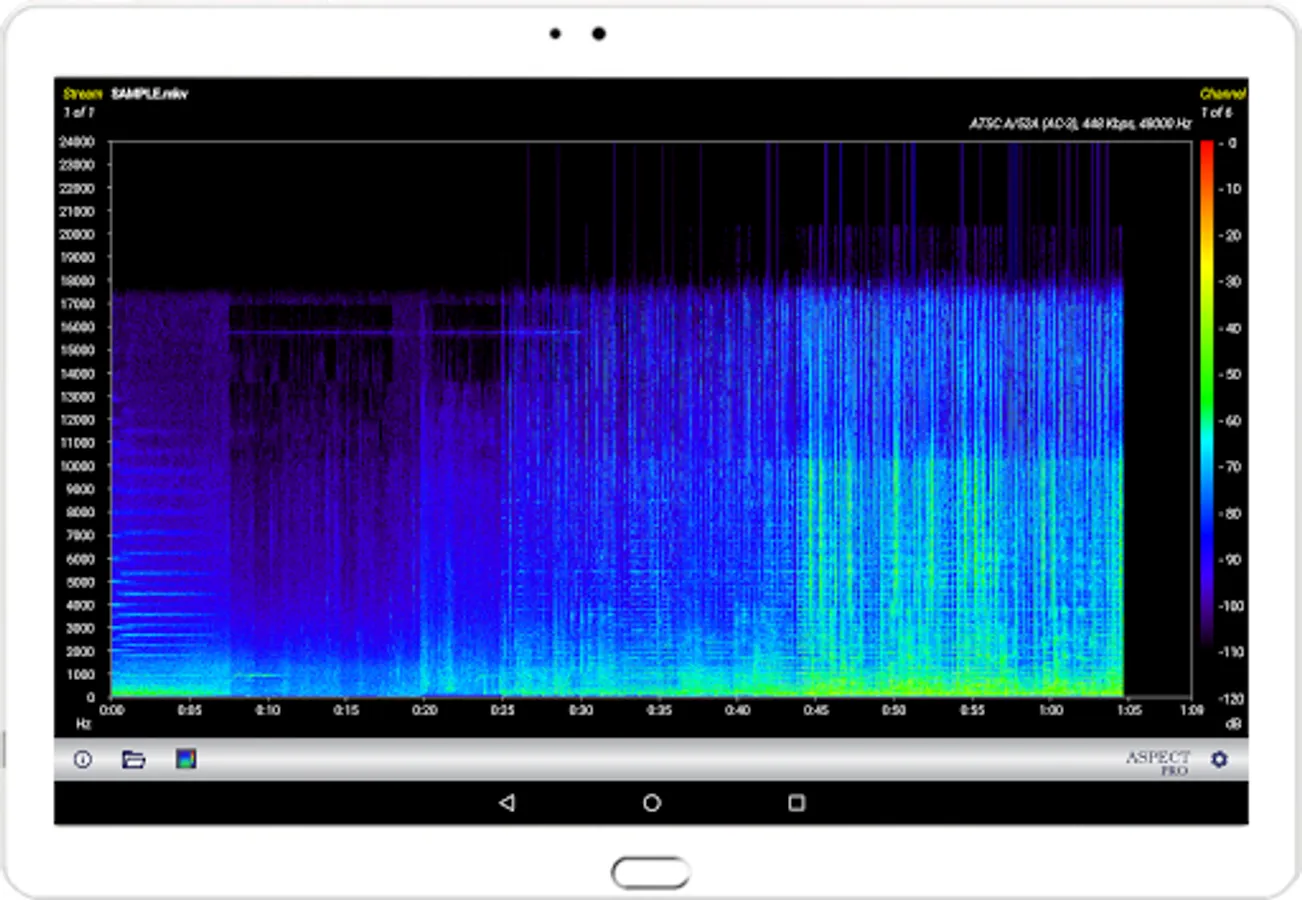The image size is (1302, 900).
Task: Tap the Stream selector label
Action: 83,94
